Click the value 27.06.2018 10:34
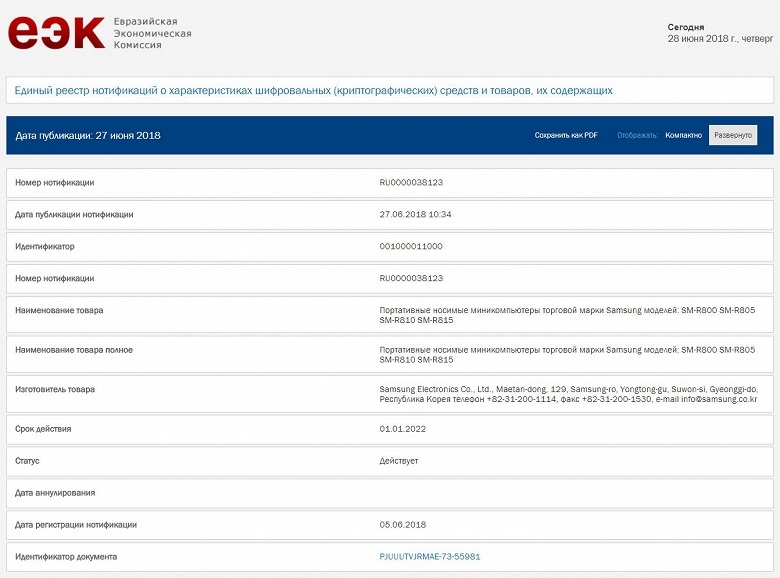This screenshot has width=780, height=578. (415, 214)
